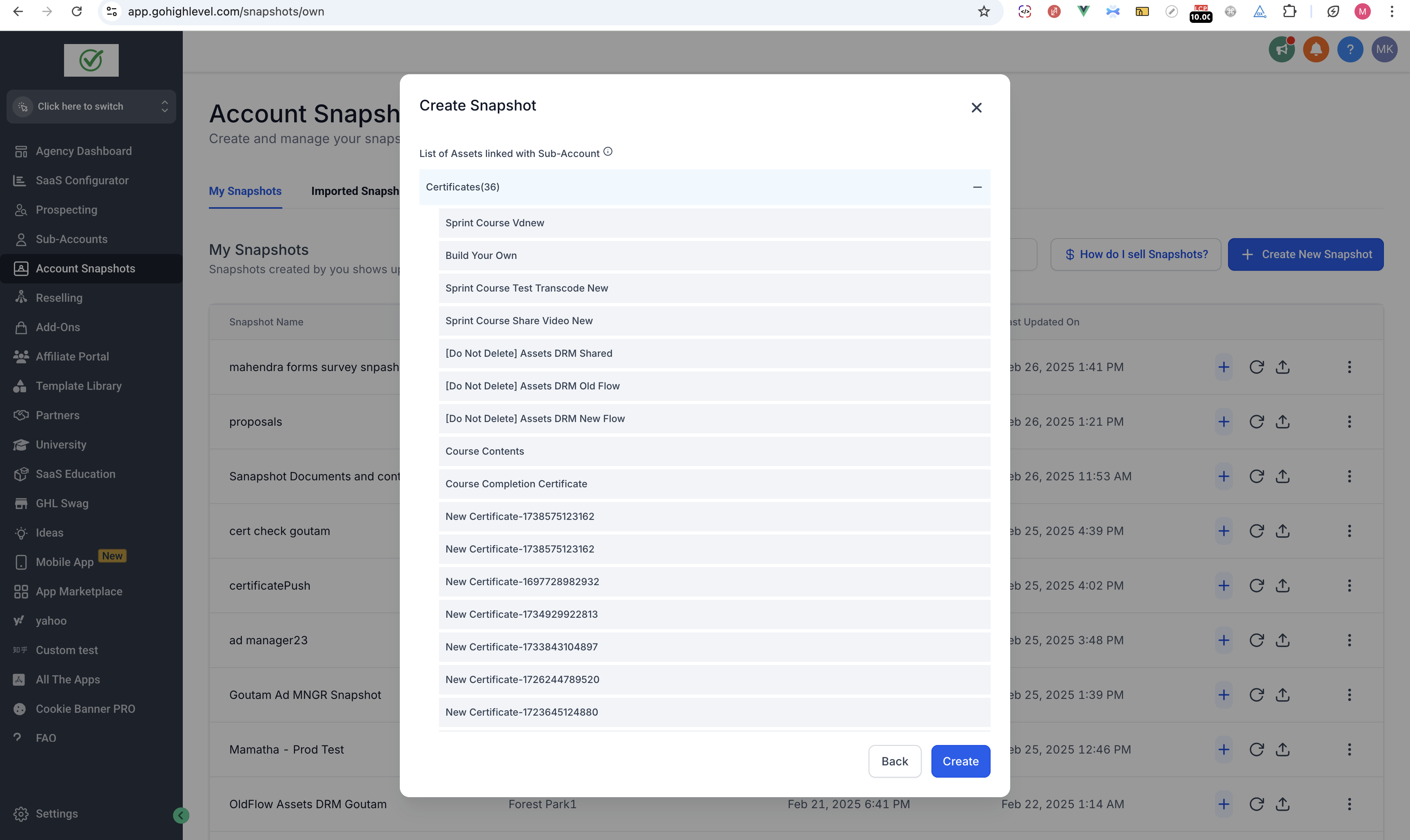This screenshot has height=840, width=1410.
Task: Share the cert check goutam snapshot
Action: point(1283,531)
